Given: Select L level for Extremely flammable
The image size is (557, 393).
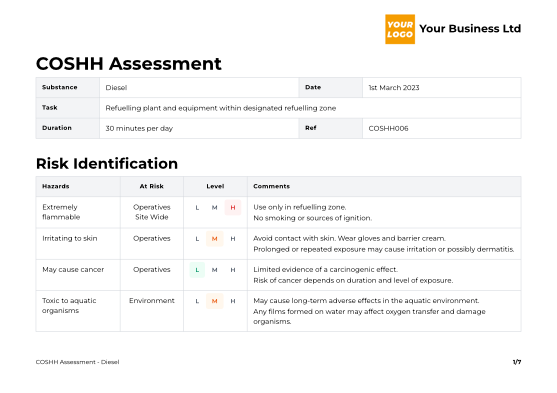Looking at the screenshot, I should [x=197, y=208].
